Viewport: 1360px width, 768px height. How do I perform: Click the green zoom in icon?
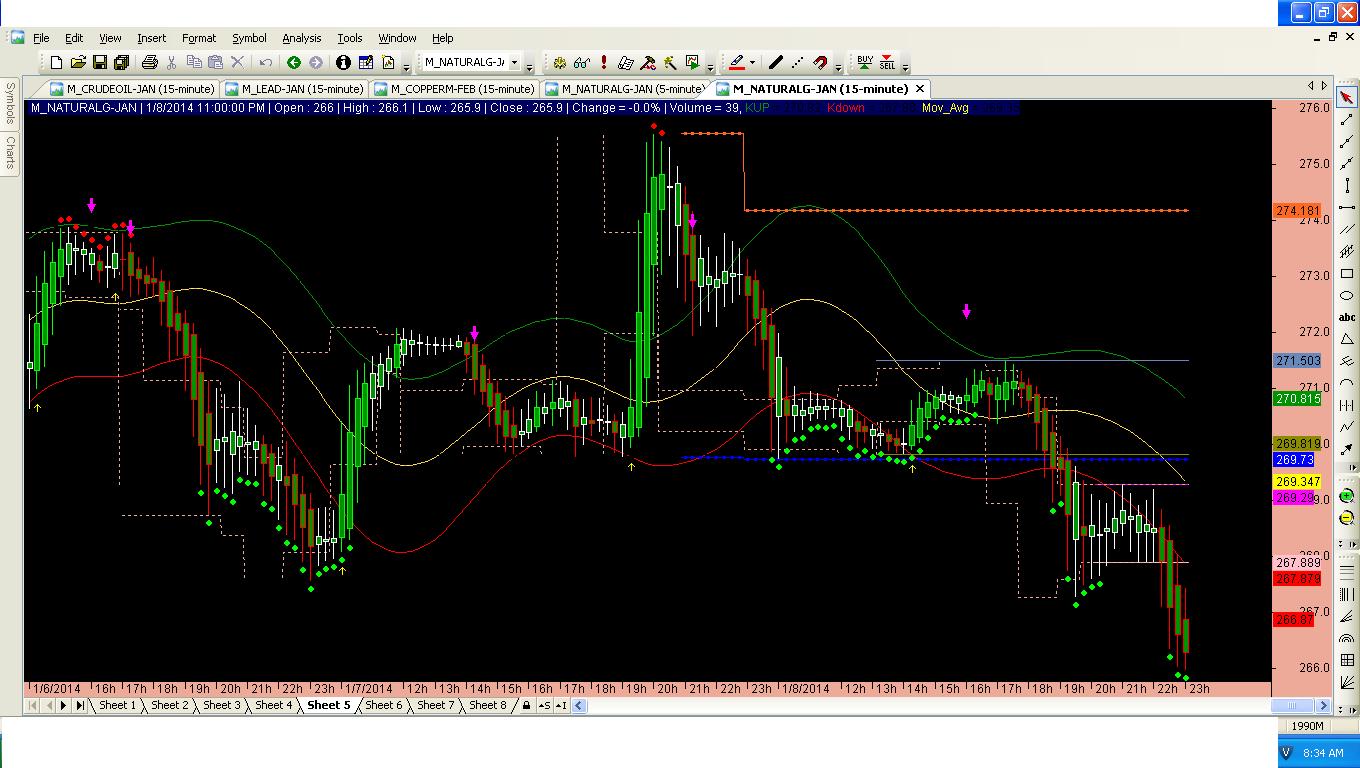click(1347, 497)
